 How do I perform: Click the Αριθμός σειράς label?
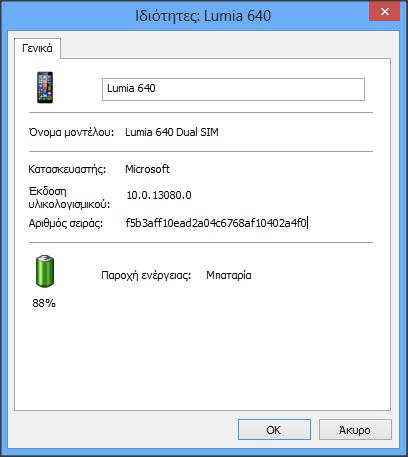point(66,223)
